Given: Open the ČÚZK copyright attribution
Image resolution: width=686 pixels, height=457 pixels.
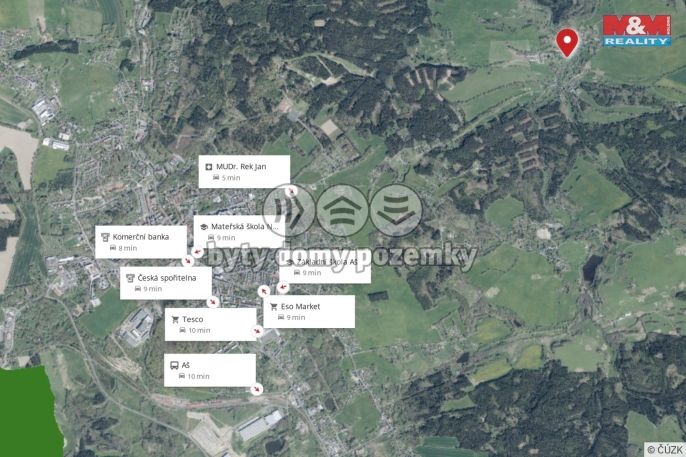Looking at the screenshot, I should [x=665, y=449].
